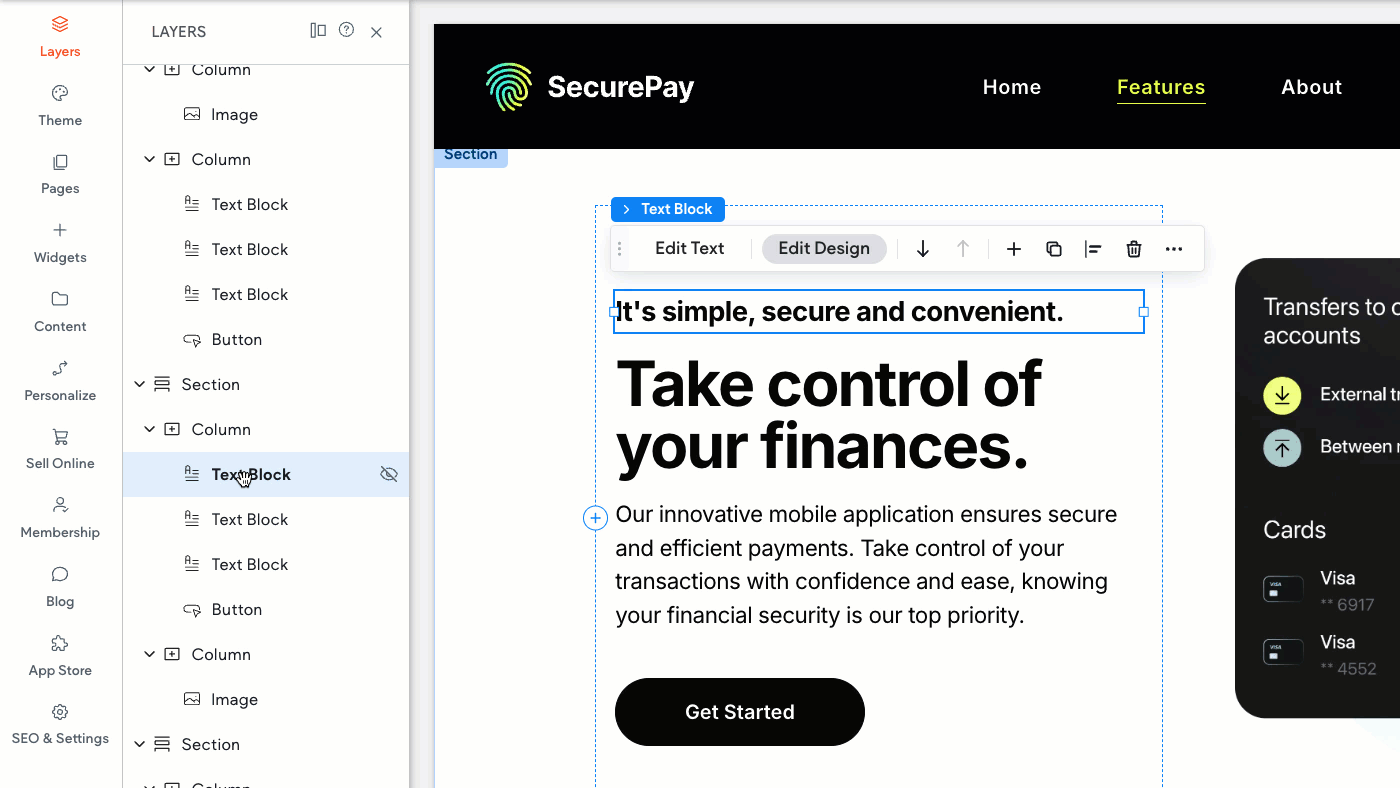Collapse the Section above the highlighted Text Block
1400x788 pixels.
pyautogui.click(x=140, y=384)
